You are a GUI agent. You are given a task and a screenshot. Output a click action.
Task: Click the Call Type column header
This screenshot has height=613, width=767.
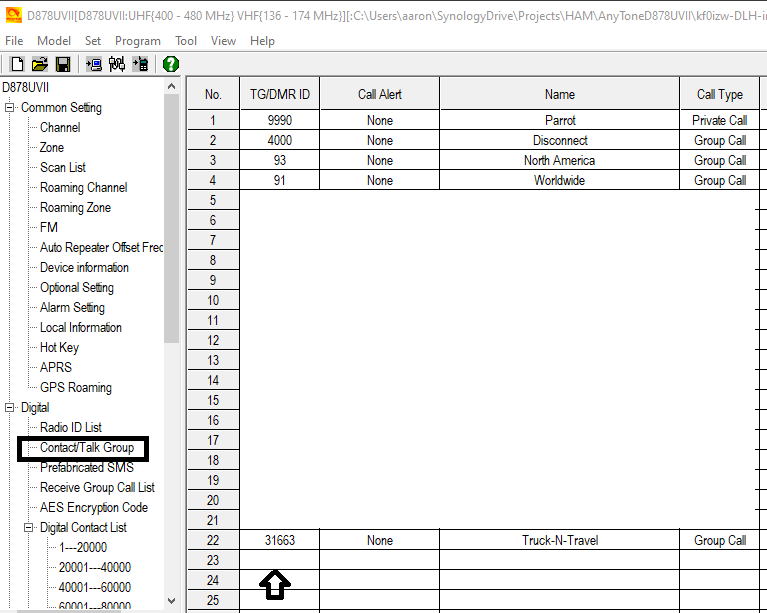719,94
